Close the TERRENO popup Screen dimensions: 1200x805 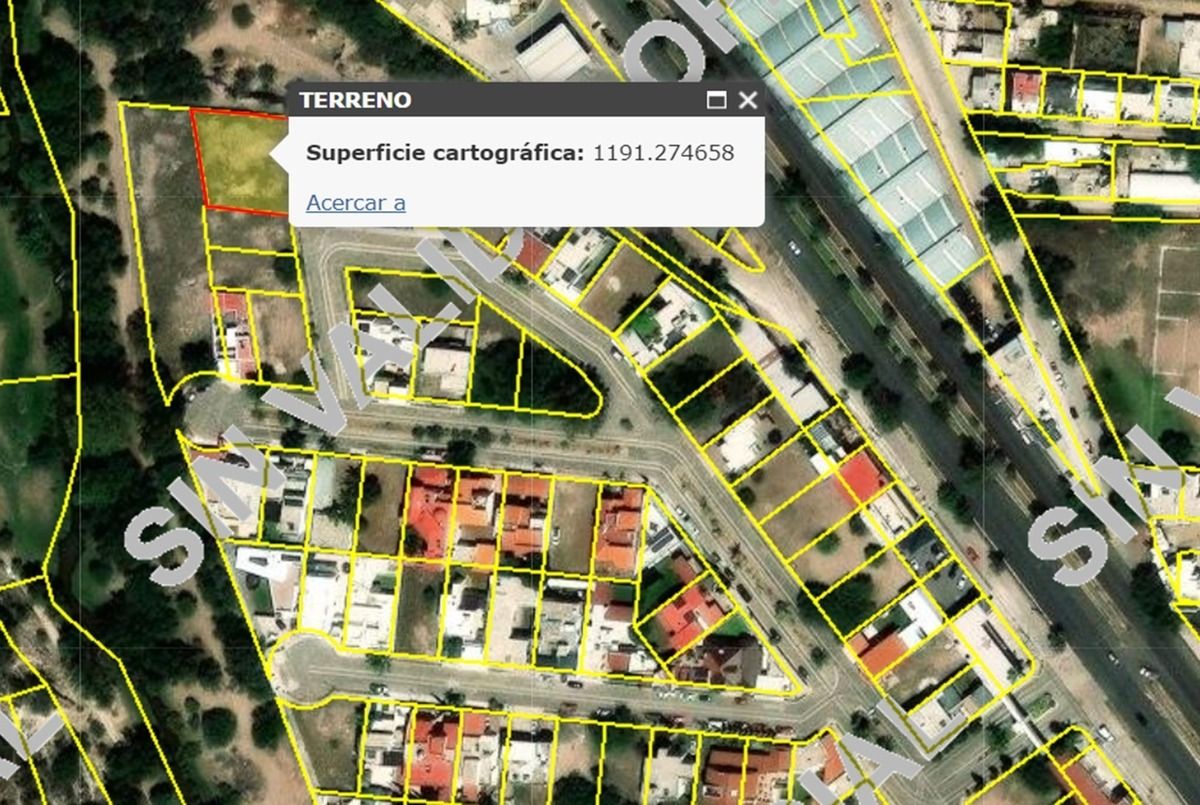click(748, 100)
